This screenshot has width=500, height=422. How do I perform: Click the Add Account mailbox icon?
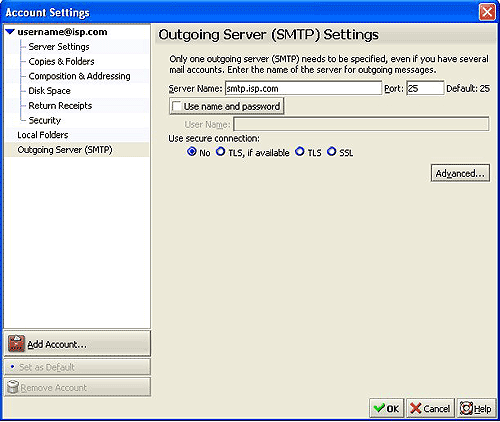[16, 343]
